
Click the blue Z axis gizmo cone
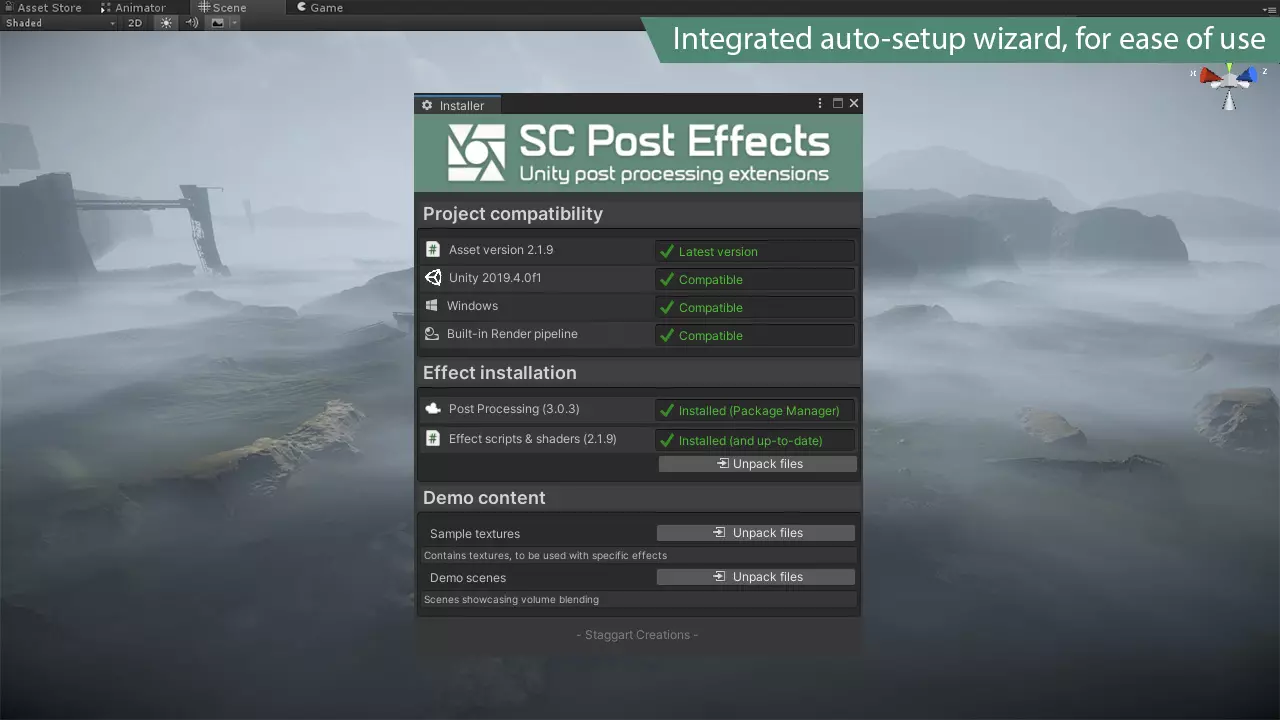point(1247,76)
